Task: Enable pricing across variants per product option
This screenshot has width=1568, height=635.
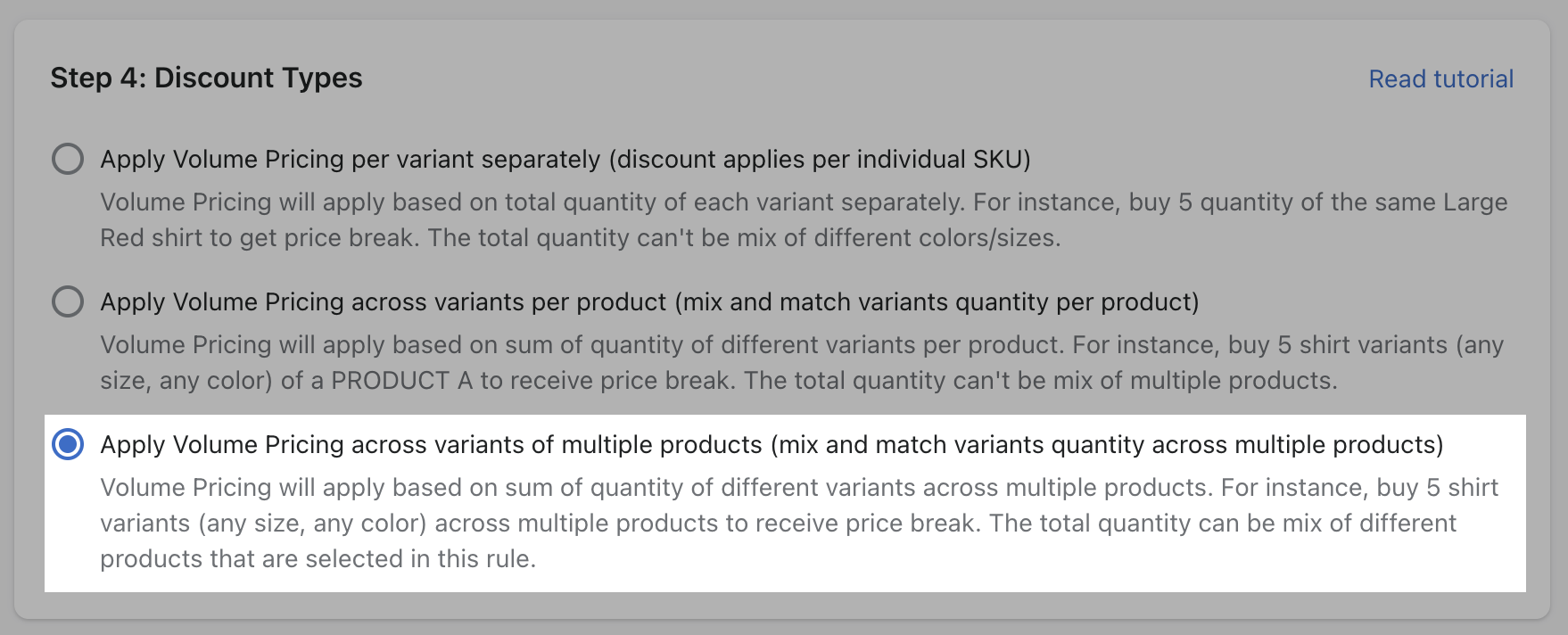Action: [x=68, y=301]
